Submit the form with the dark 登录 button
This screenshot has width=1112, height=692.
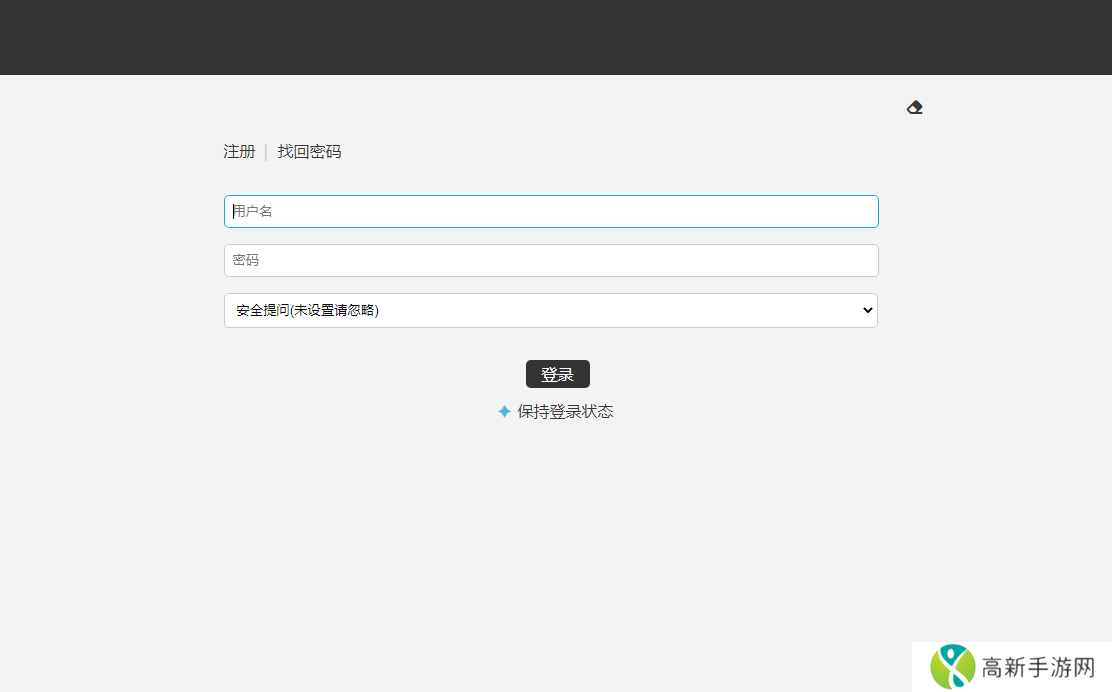tap(557, 374)
